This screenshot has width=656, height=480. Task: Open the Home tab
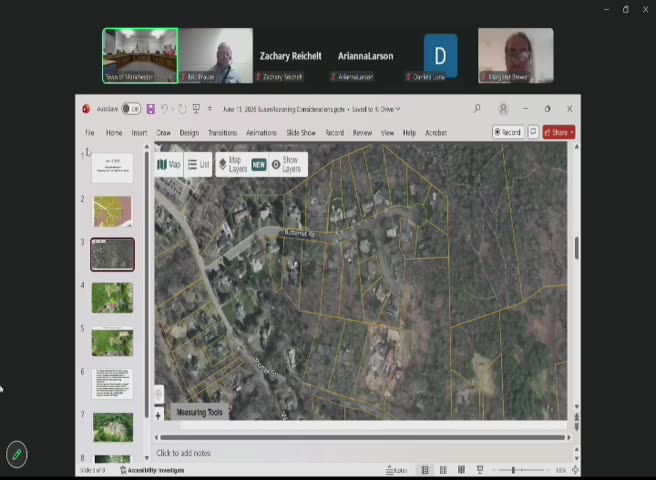[114, 133]
